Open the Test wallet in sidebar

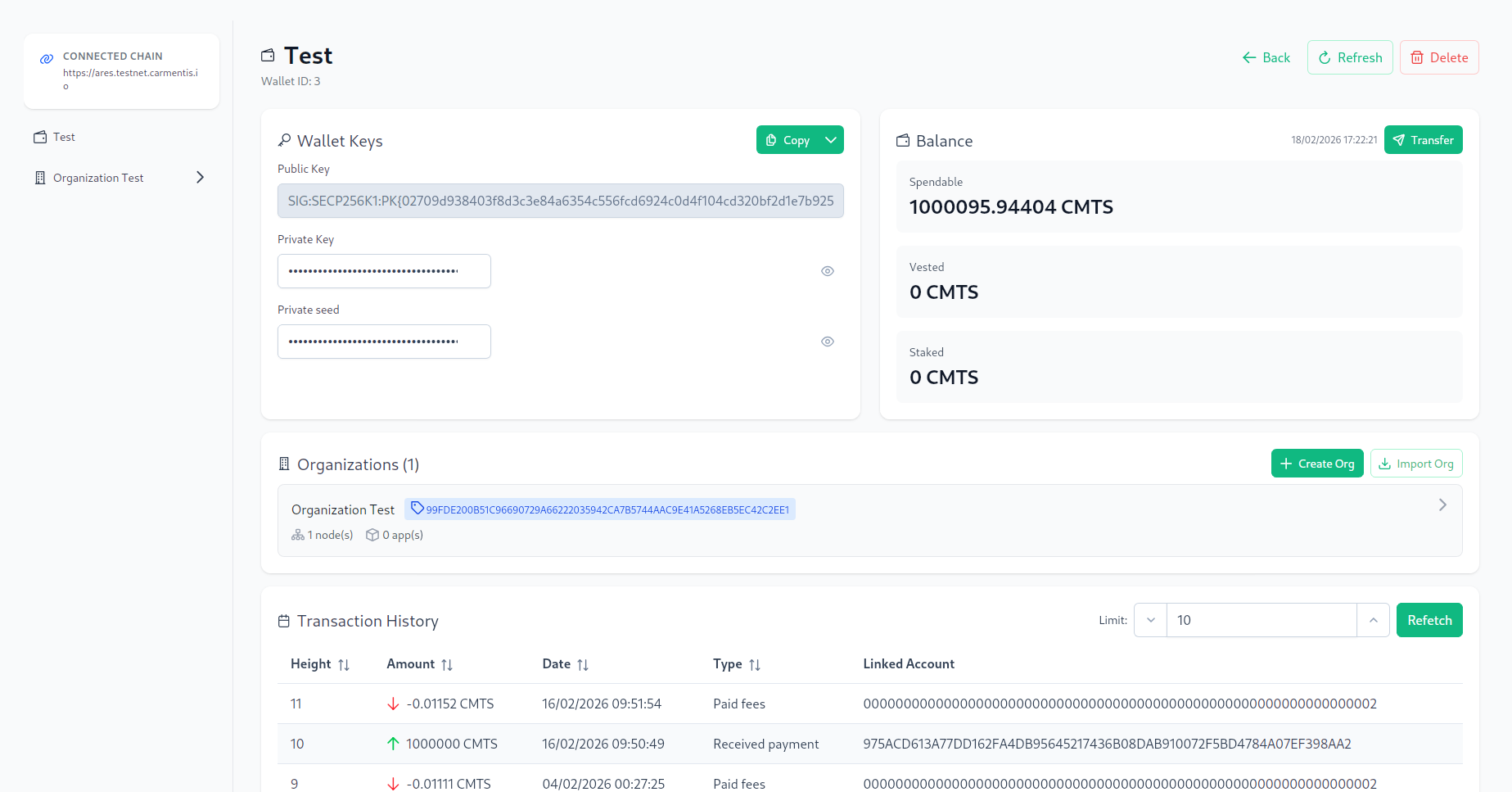[x=64, y=137]
